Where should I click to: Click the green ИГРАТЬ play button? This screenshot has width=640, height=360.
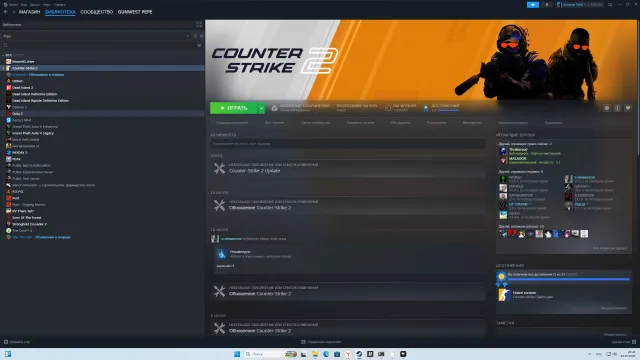[234, 108]
